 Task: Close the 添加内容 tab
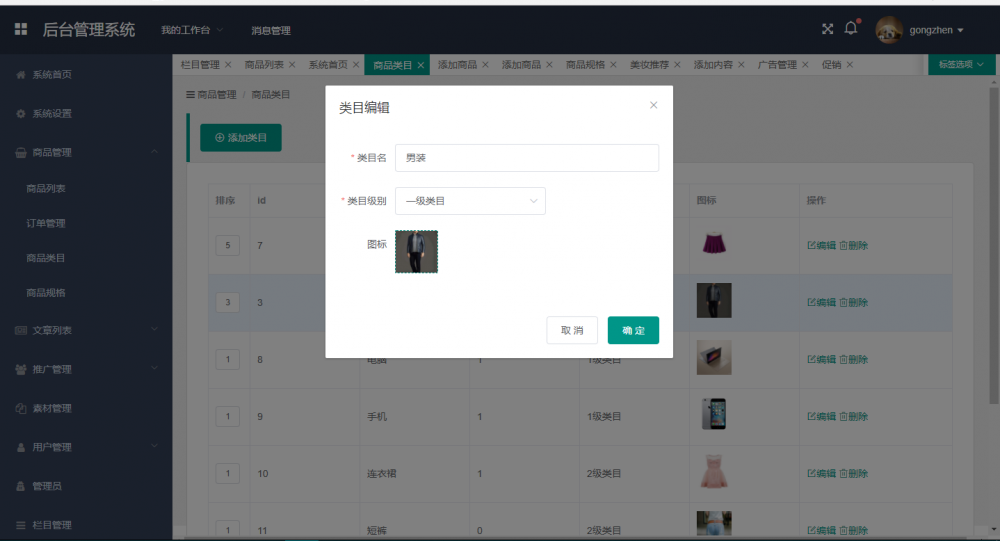(x=741, y=64)
